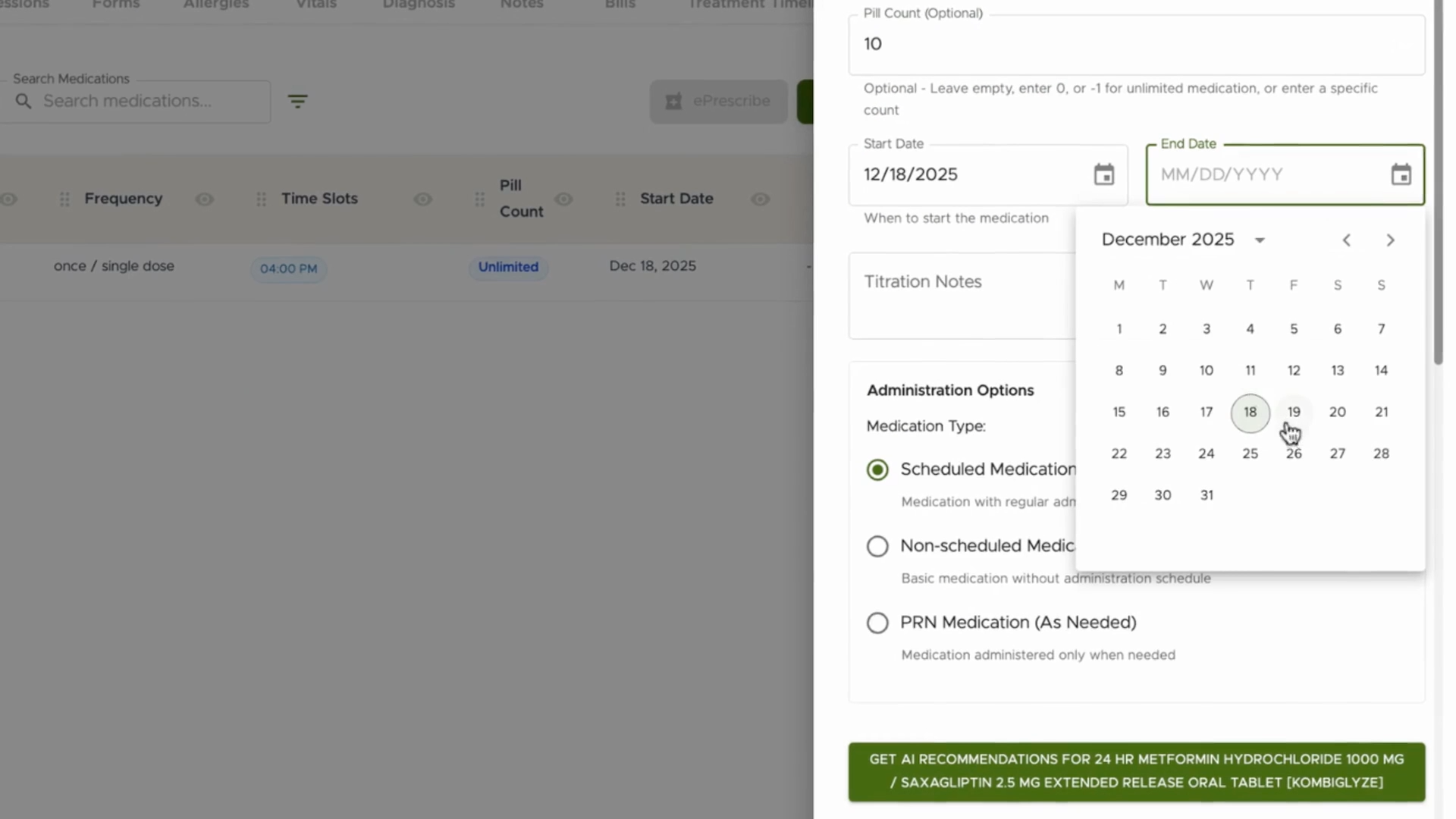Click drag handle beside Frequency column
This screenshot has width=1456, height=819.
click(x=64, y=199)
